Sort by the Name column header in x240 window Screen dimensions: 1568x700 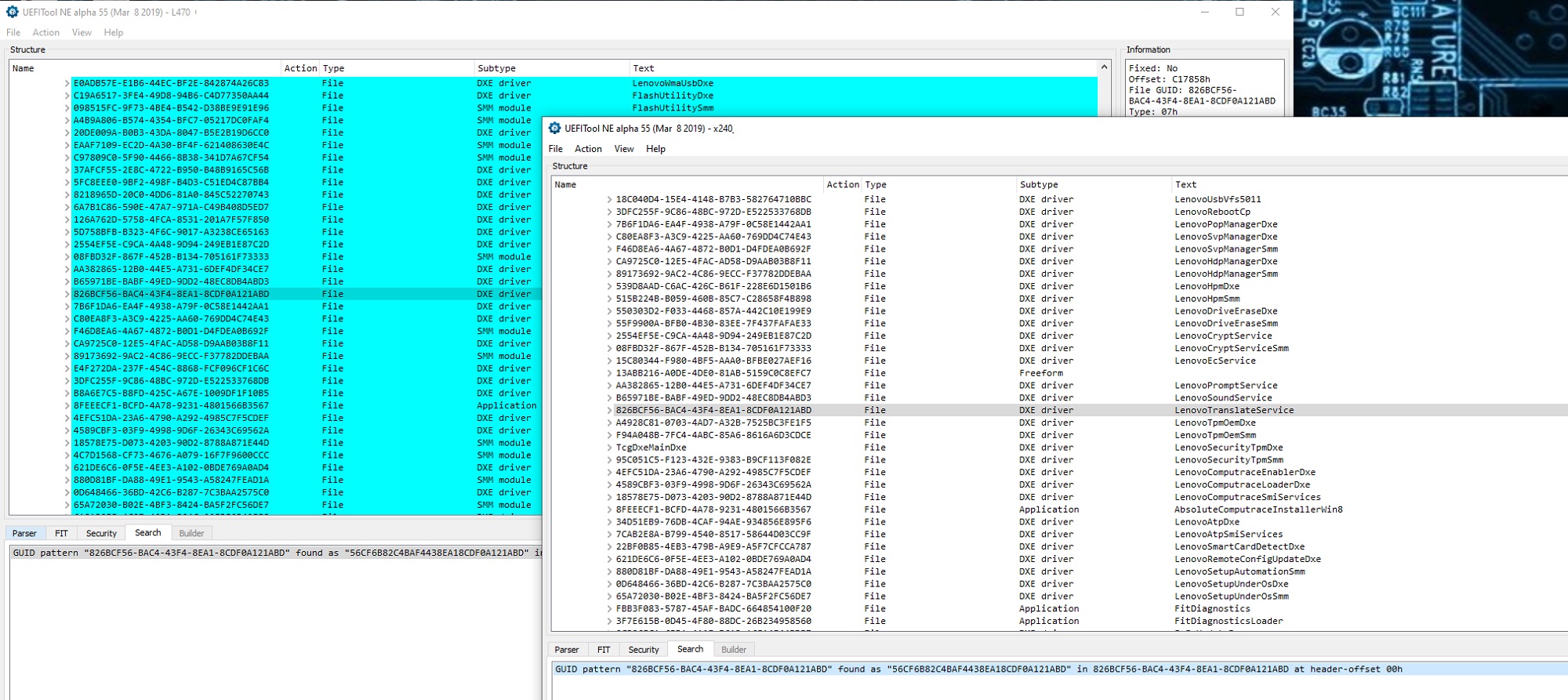[688, 185]
